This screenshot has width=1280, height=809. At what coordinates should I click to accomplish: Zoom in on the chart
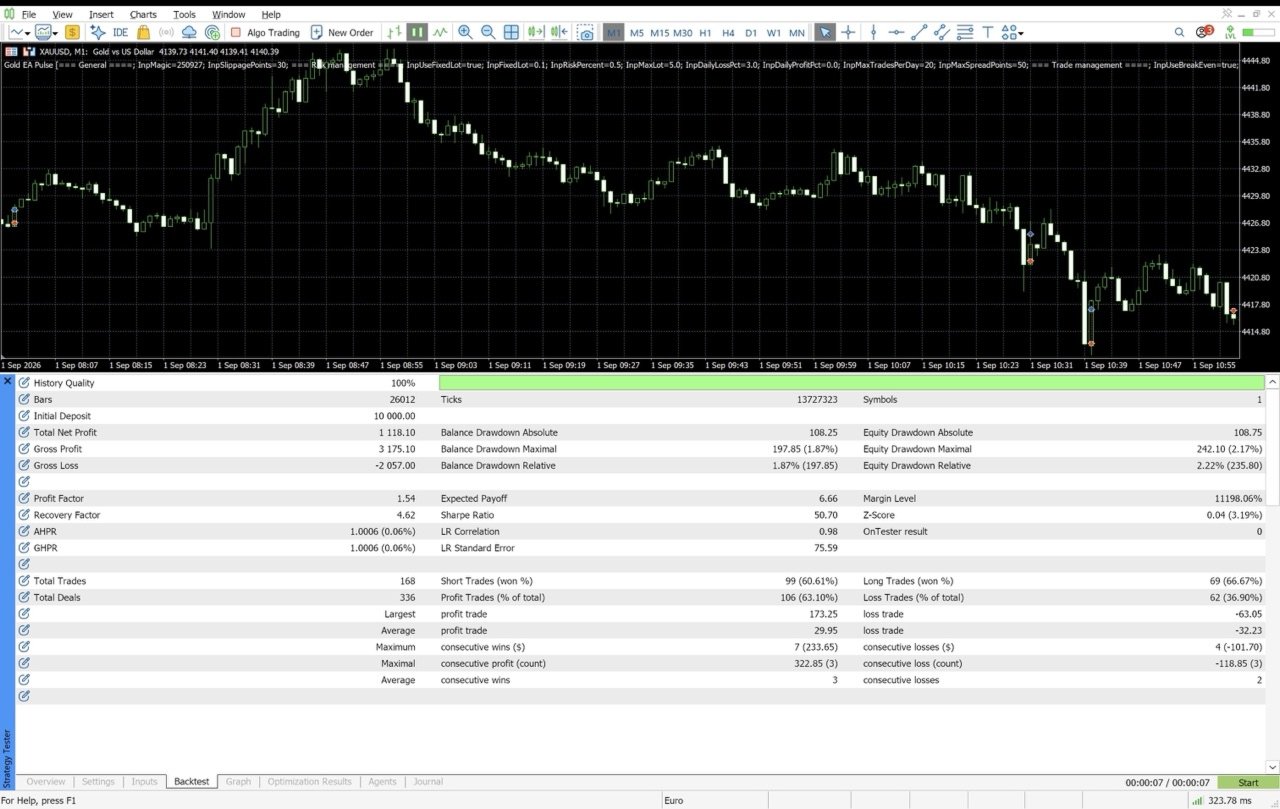465,32
